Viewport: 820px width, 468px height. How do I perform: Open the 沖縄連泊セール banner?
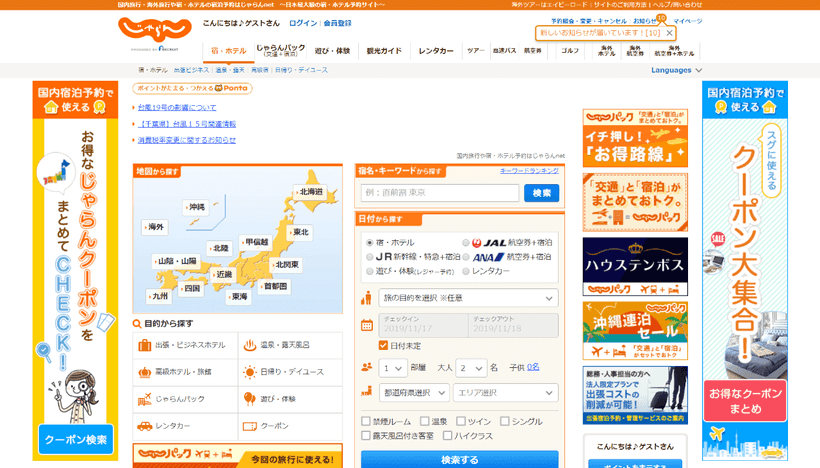[635, 330]
